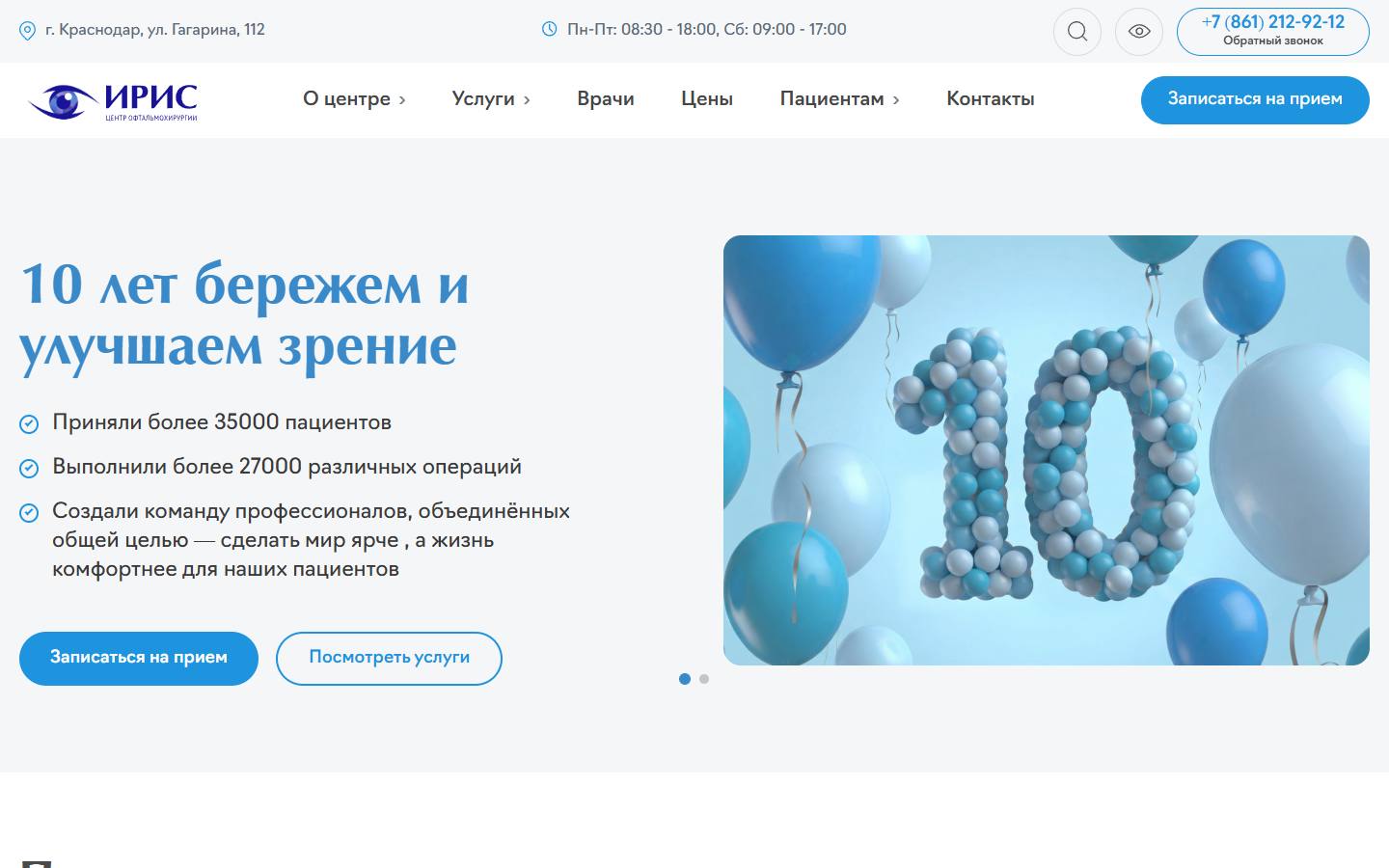The height and width of the screenshot is (868, 1389).
Task: Open the 'Цены' page
Action: tap(707, 98)
